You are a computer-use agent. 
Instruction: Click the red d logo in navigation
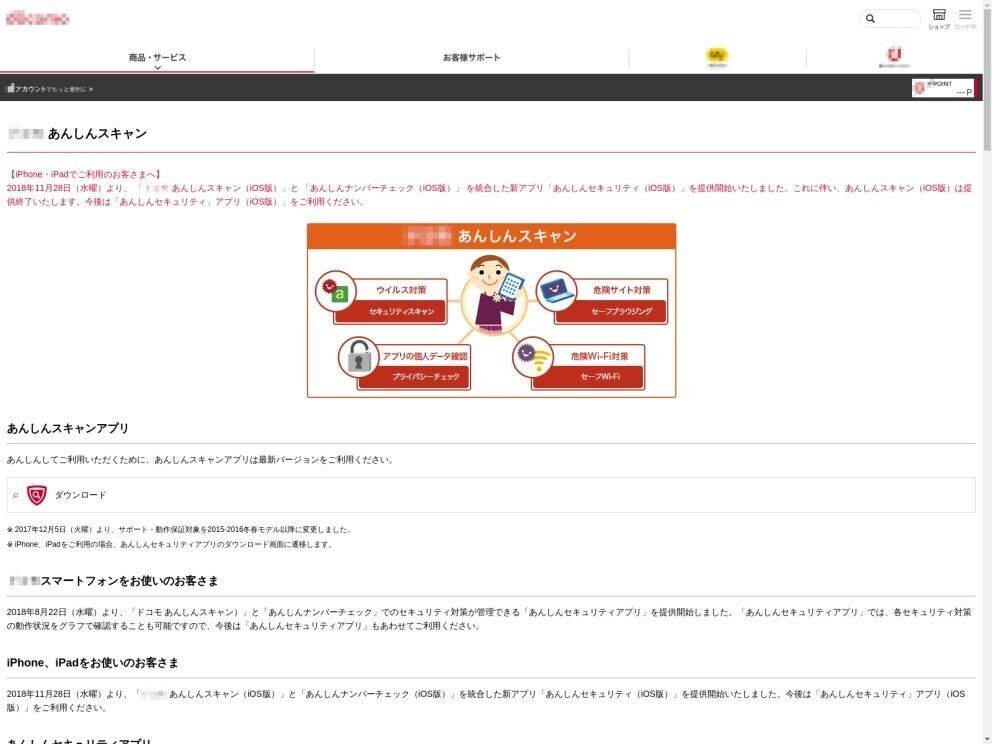(893, 56)
